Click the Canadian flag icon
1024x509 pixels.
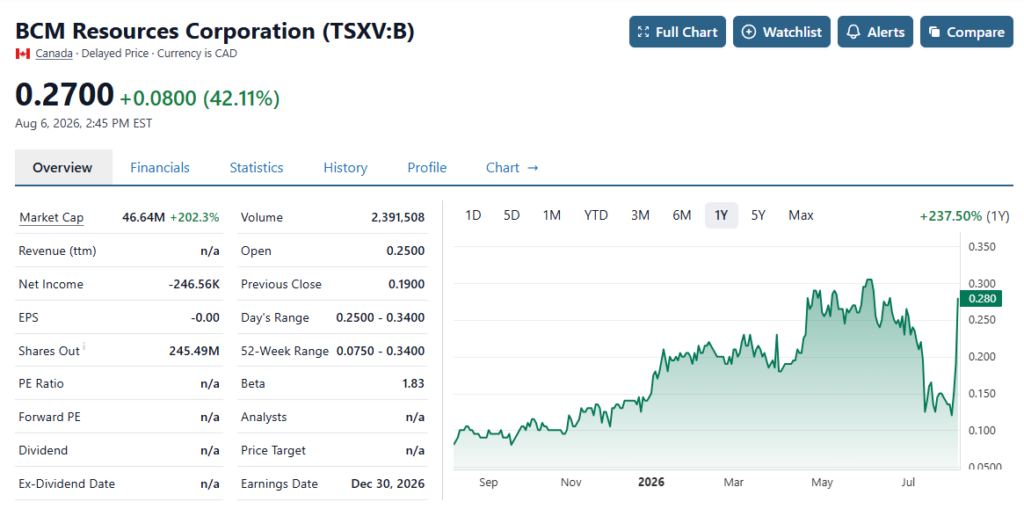[x=23, y=54]
